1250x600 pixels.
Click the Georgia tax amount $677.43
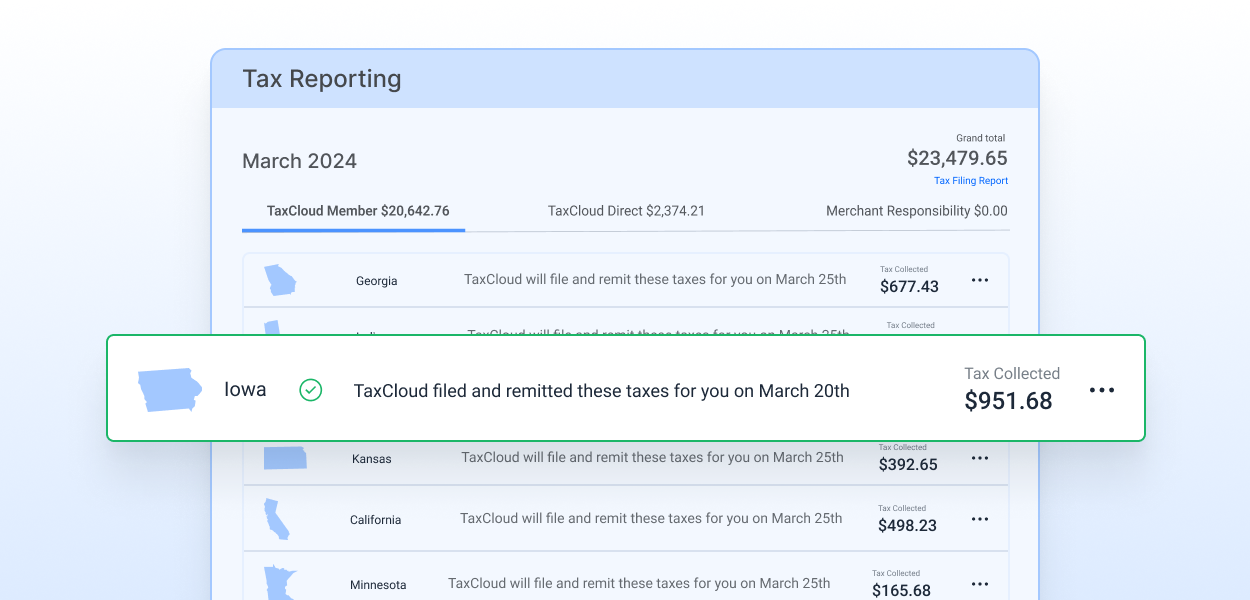[909, 287]
